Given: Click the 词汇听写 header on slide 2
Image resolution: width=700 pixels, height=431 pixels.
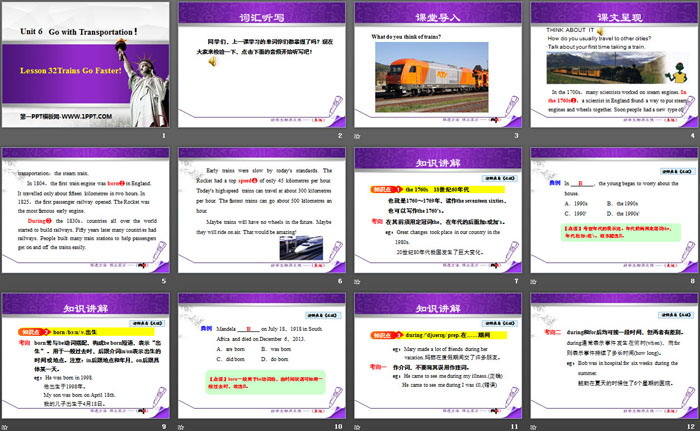Looking at the screenshot, I should [x=260, y=18].
